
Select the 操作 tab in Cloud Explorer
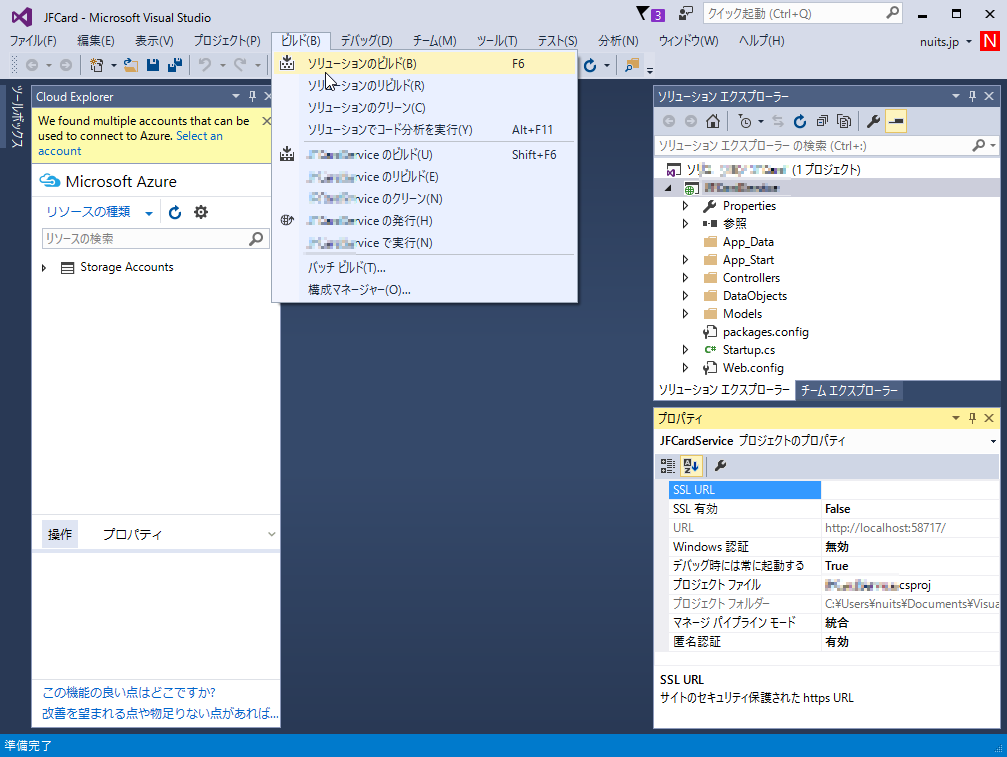[x=60, y=534]
